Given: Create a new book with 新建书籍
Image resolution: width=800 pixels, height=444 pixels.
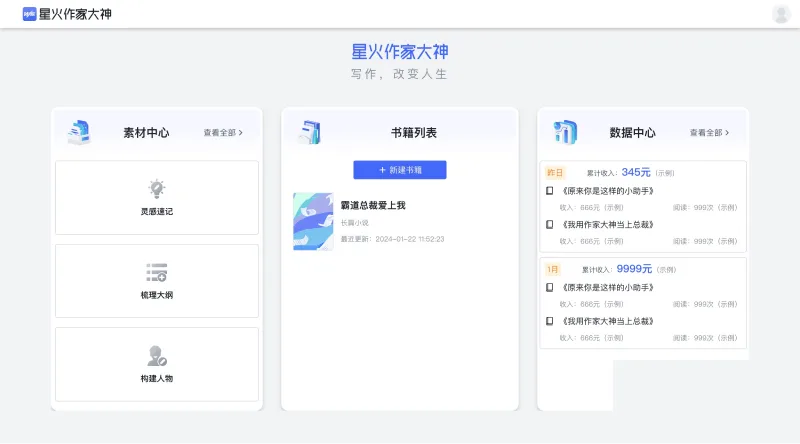Looking at the screenshot, I should coord(399,170).
